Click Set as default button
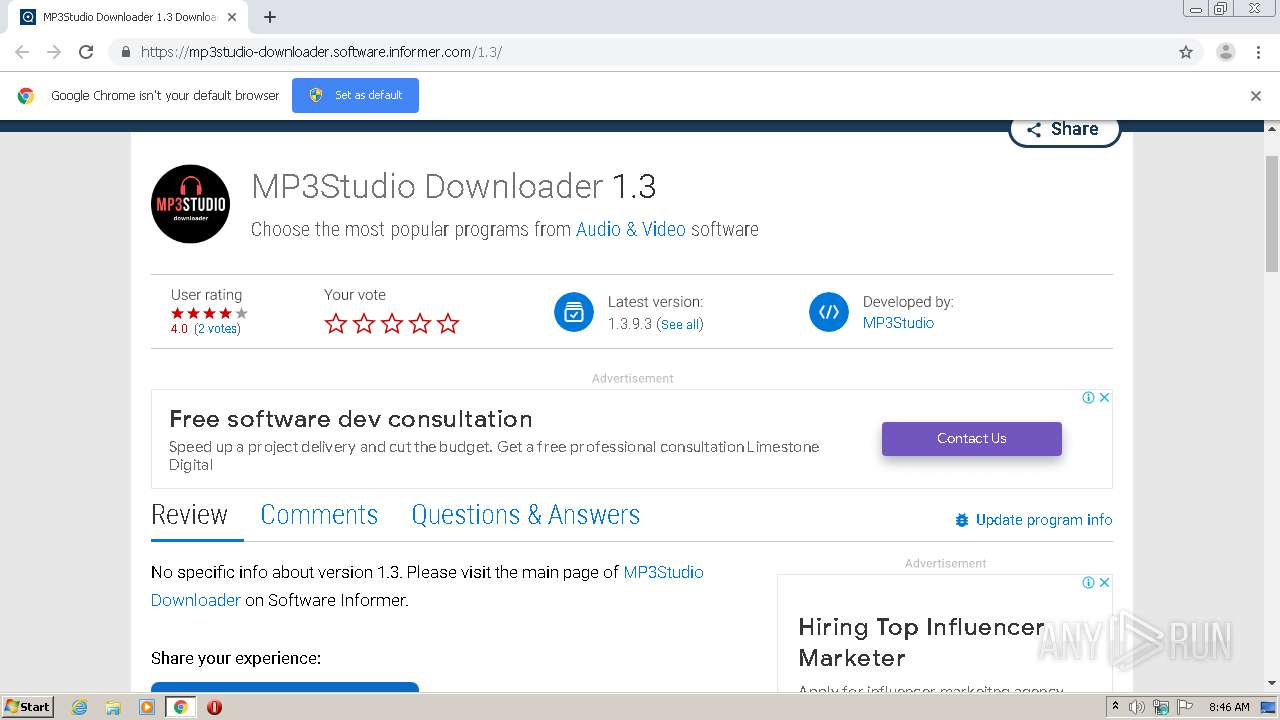This screenshot has width=1280, height=720. (355, 95)
